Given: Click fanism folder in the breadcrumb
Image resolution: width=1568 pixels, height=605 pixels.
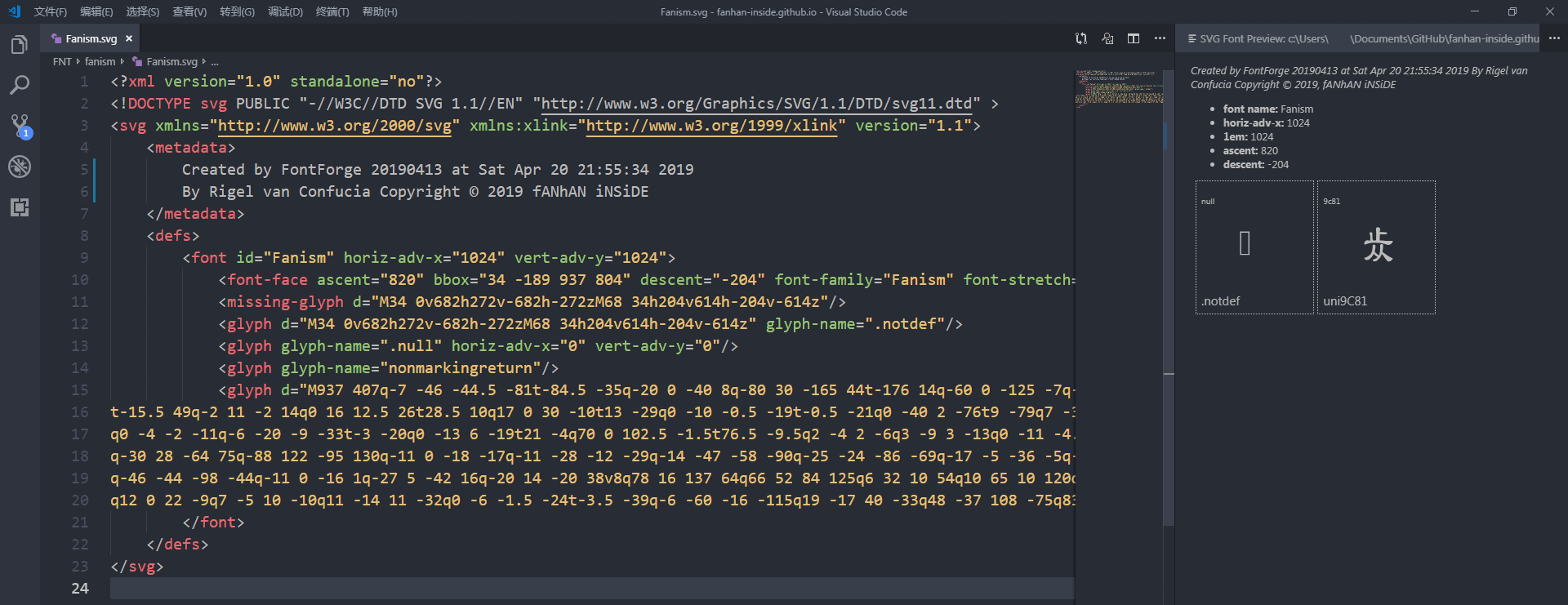Looking at the screenshot, I should tap(100, 62).
